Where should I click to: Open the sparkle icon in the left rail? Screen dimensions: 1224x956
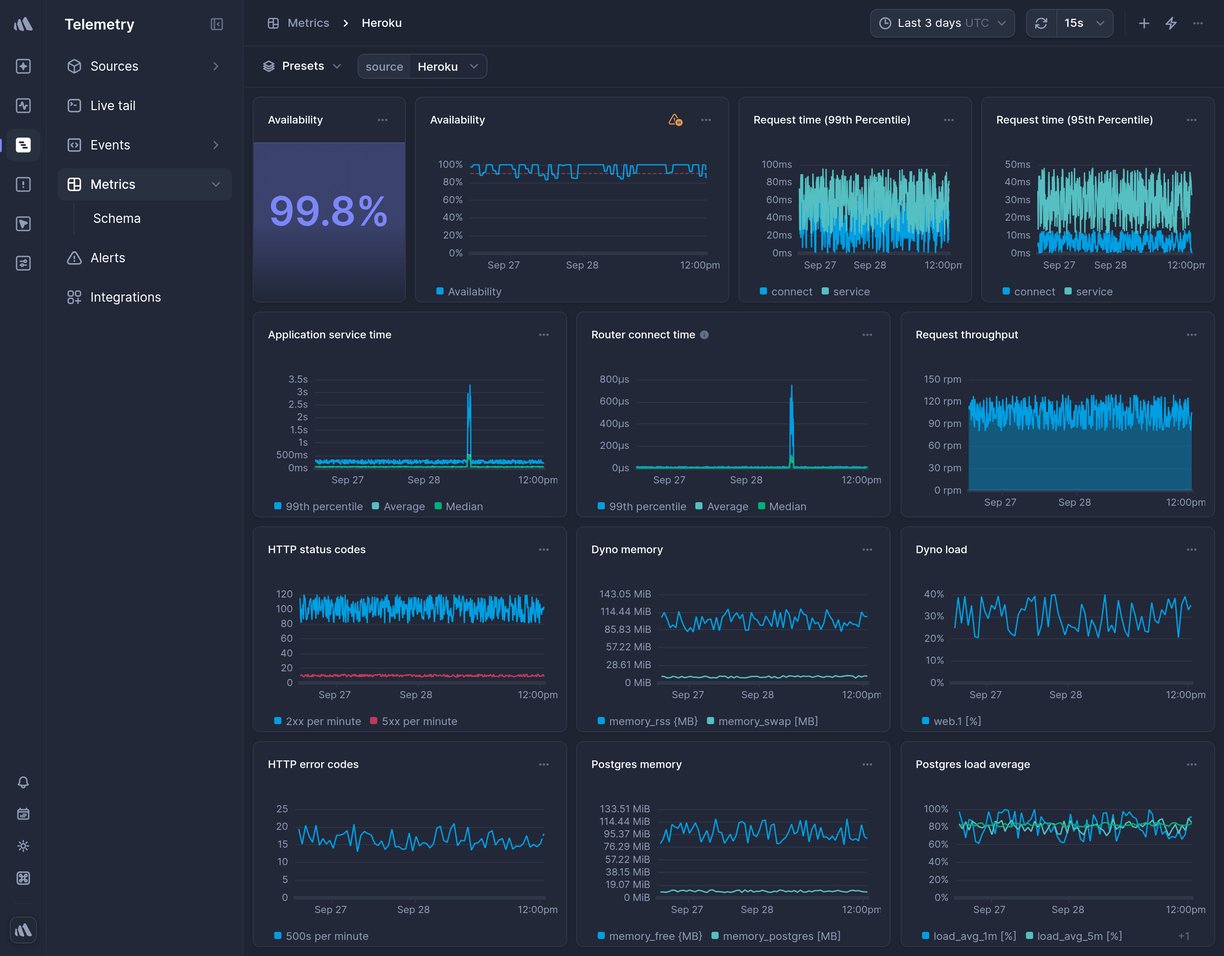23,66
